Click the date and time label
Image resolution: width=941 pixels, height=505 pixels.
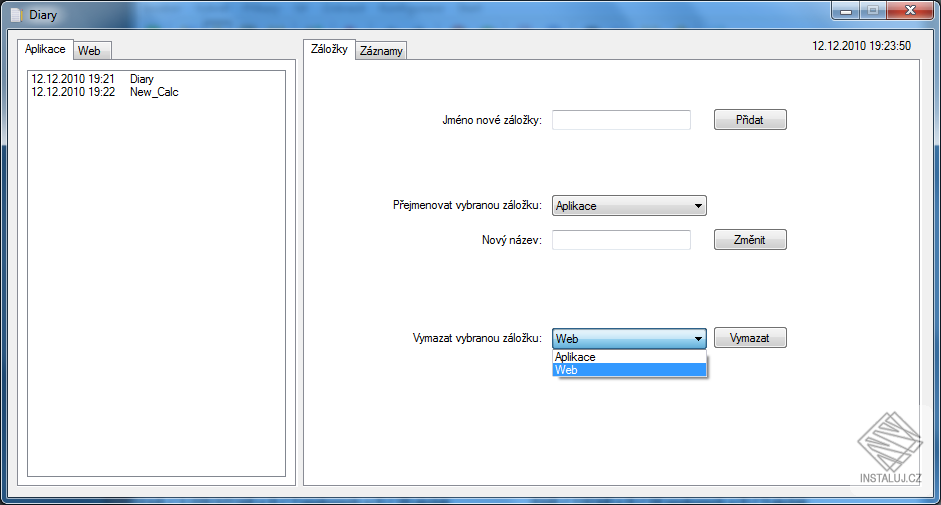tap(861, 46)
